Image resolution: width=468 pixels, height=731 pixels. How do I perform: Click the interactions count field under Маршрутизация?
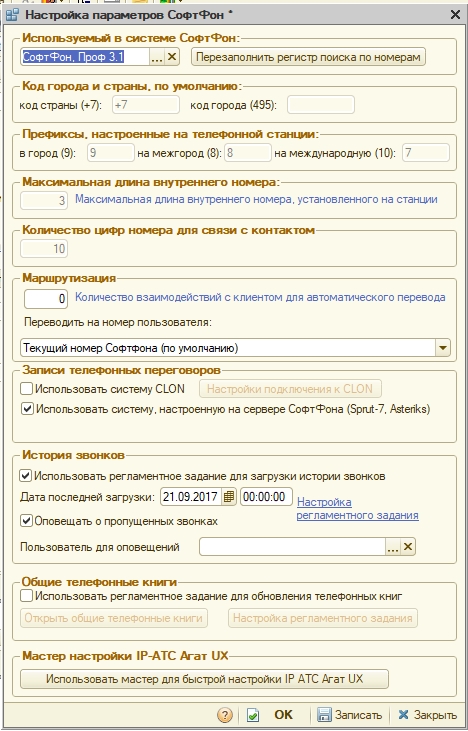pos(46,299)
